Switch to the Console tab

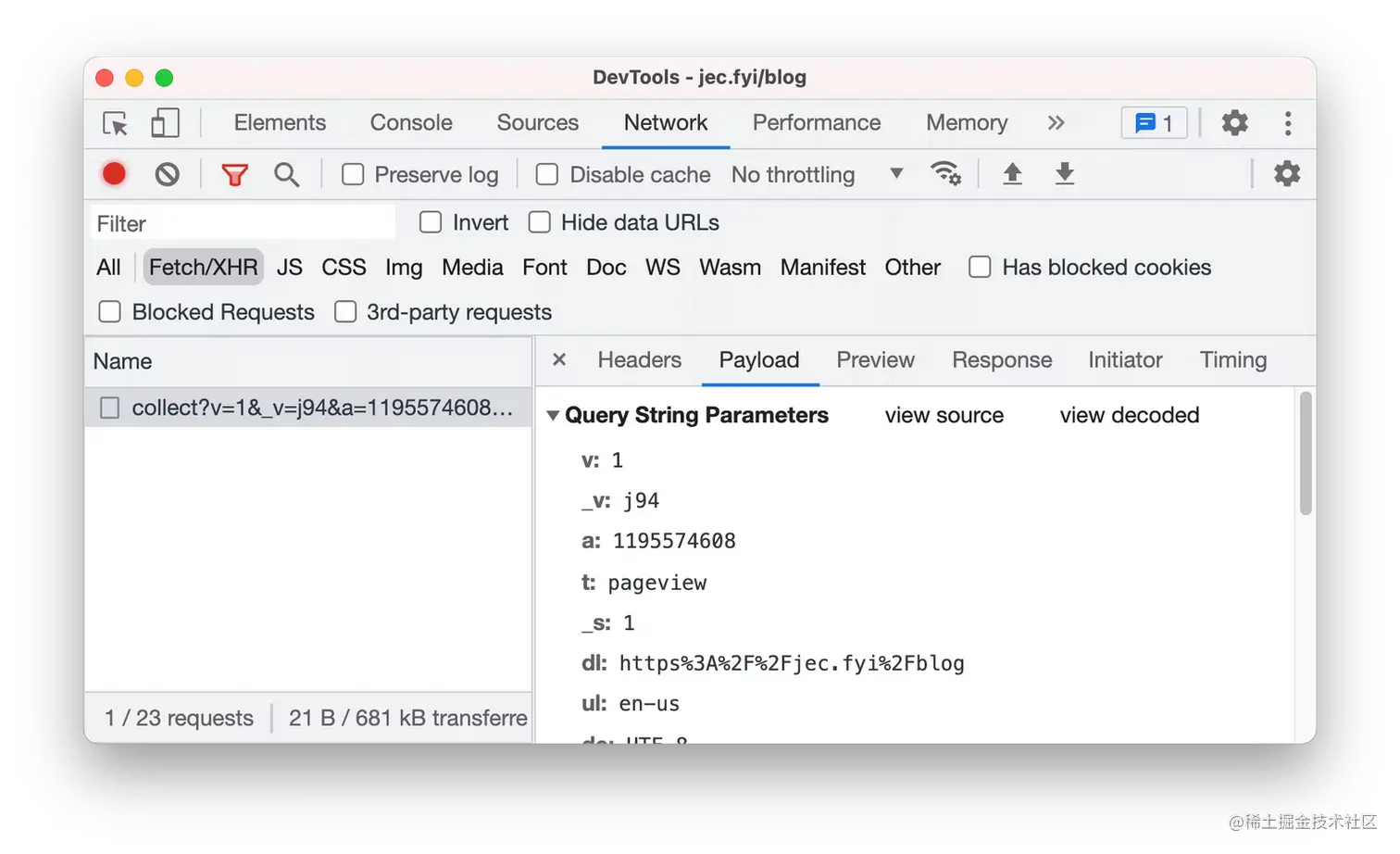411,122
